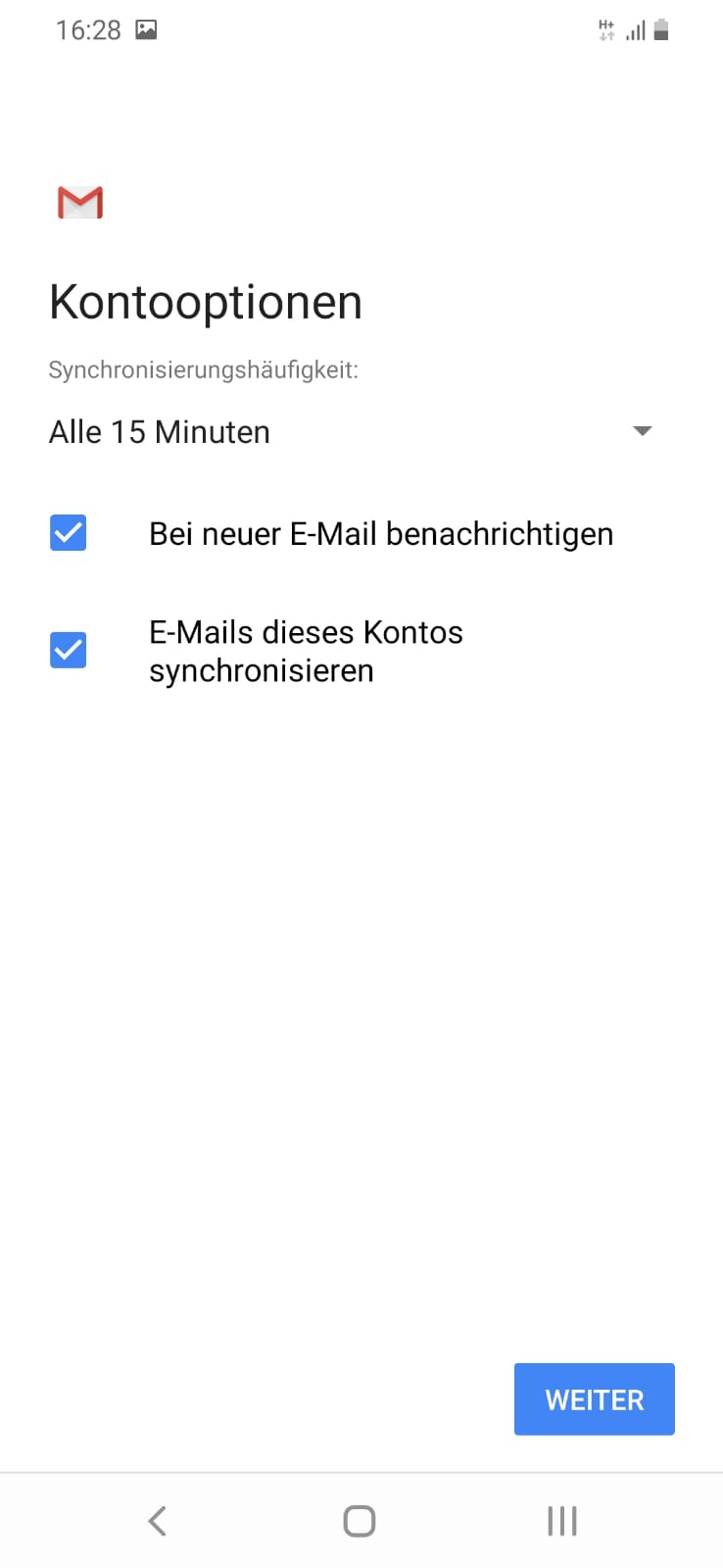Tap the 16:28 clock in status bar
The height and width of the screenshot is (1568, 723).
pyautogui.click(x=88, y=30)
